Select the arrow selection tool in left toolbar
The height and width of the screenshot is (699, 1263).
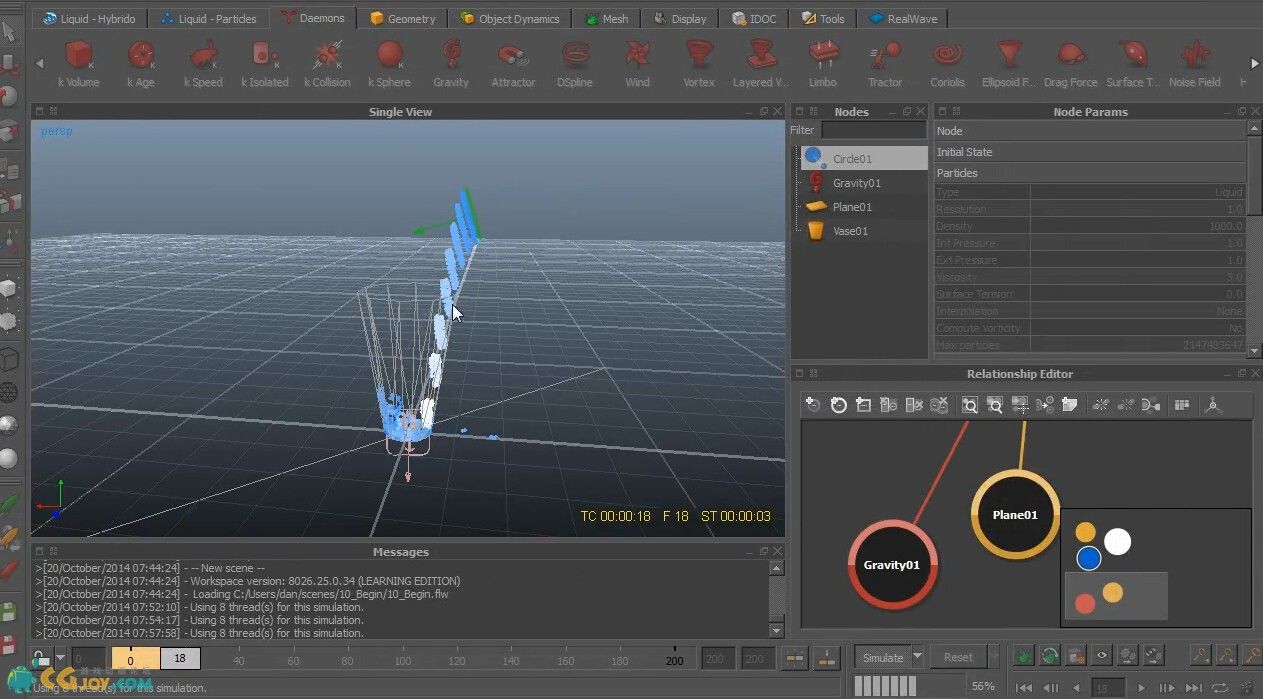pyautogui.click(x=9, y=31)
